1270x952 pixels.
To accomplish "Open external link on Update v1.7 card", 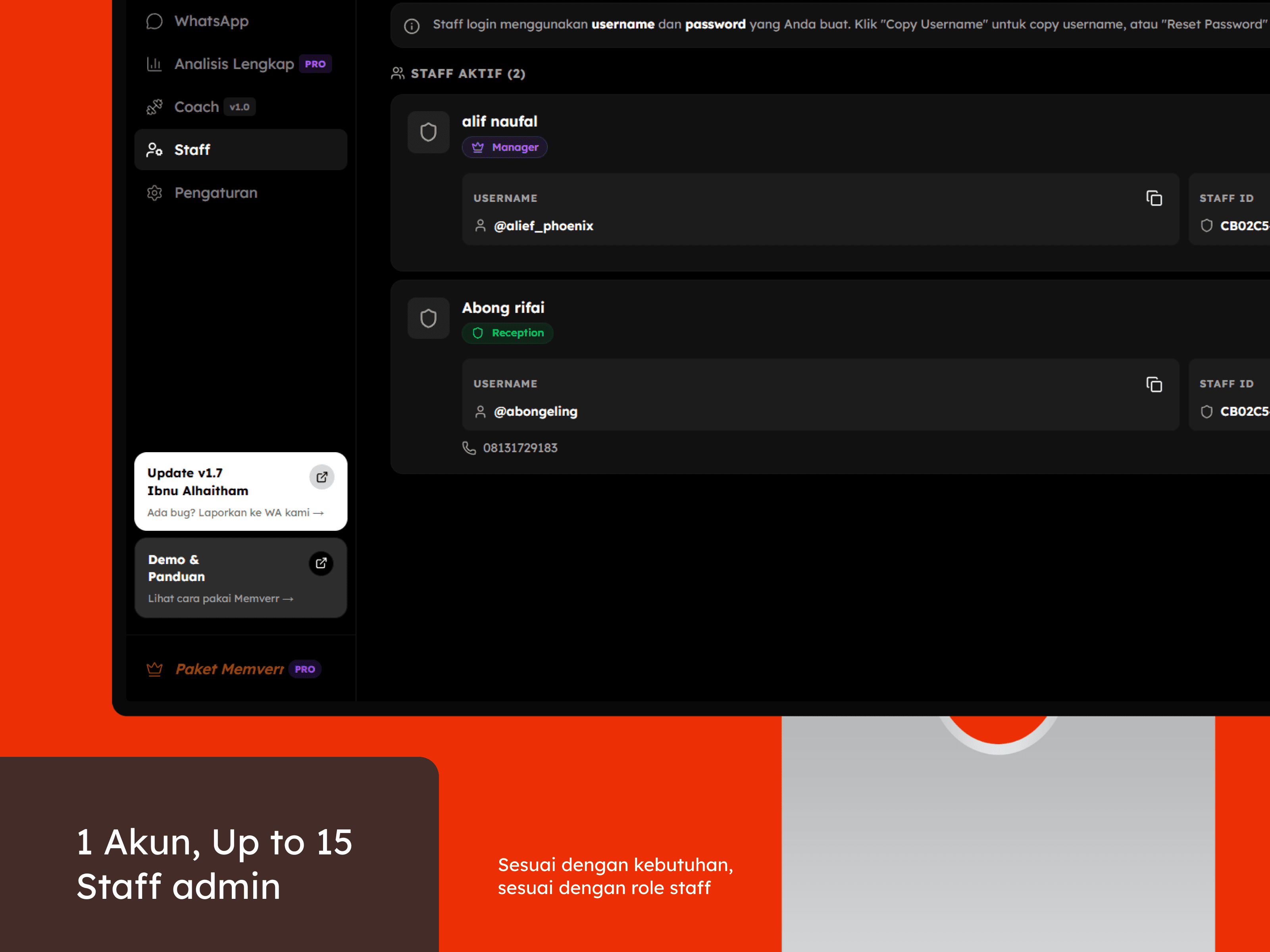I will coord(321,477).
